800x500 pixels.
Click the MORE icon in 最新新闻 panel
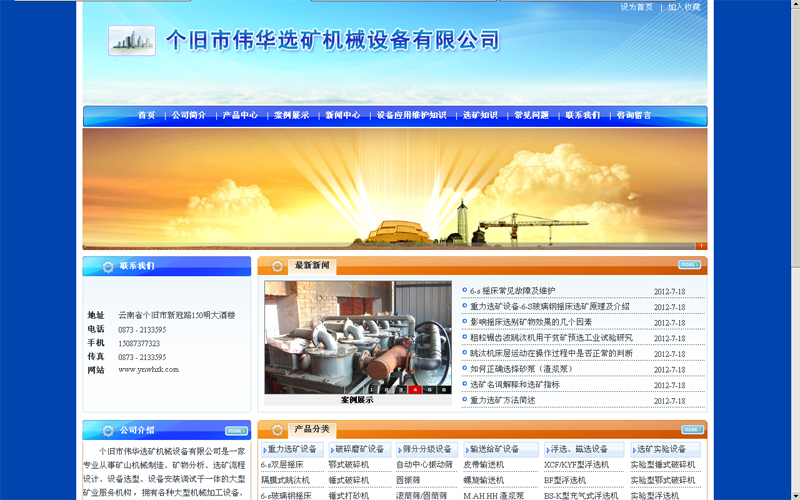click(x=689, y=265)
